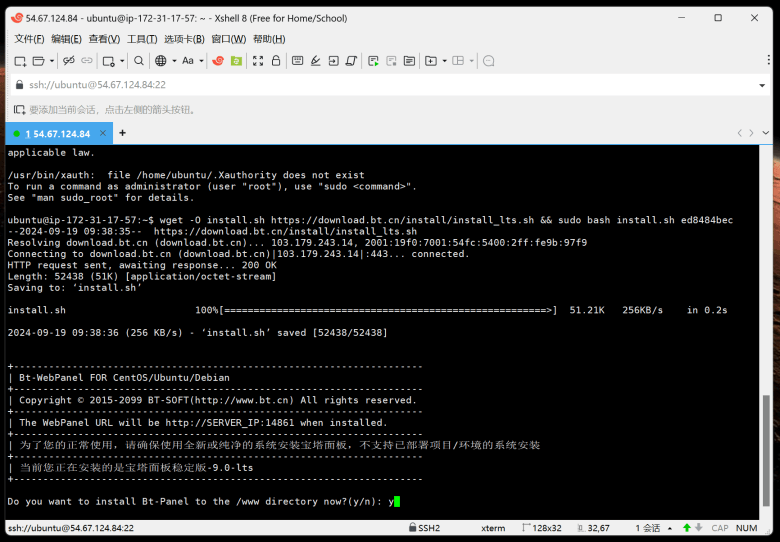Screen dimensions: 780x542
Task: Add a new tab with plus button
Action: pos(122,133)
